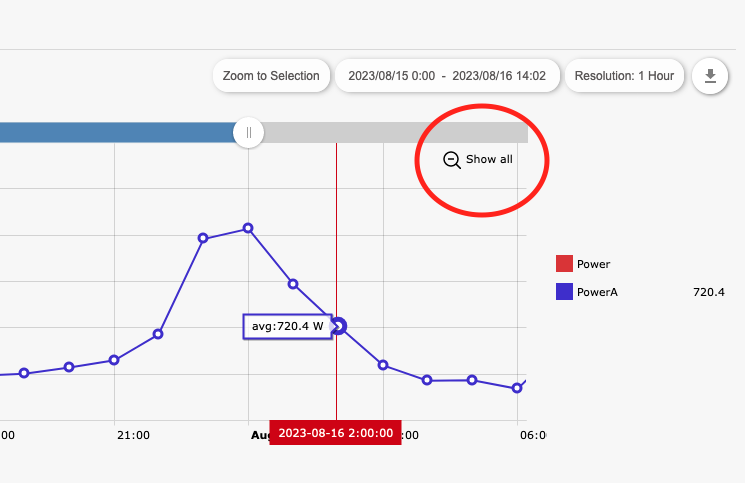Click the range slider handle

[248, 132]
